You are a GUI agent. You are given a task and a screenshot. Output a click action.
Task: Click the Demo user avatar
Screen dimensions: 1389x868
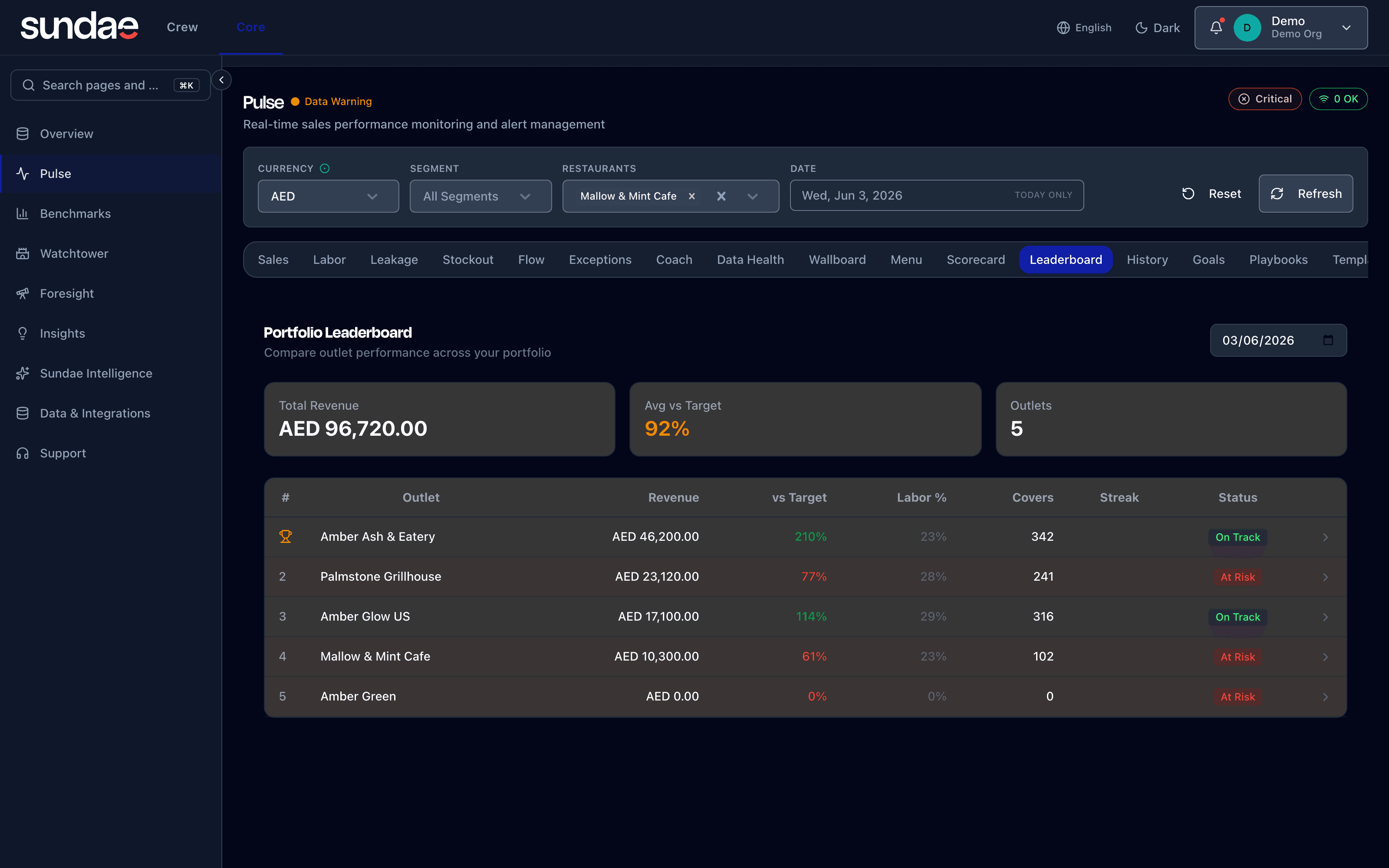(1247, 27)
